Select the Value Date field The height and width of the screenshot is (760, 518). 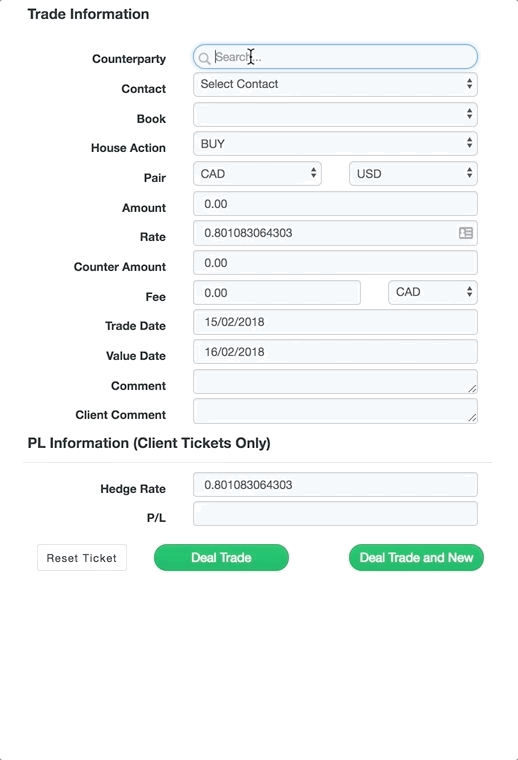point(335,352)
